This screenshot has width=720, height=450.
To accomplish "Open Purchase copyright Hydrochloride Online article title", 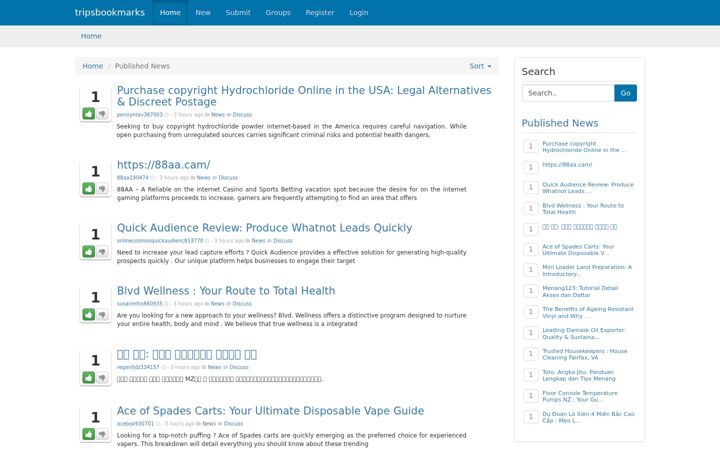I will point(304,96).
